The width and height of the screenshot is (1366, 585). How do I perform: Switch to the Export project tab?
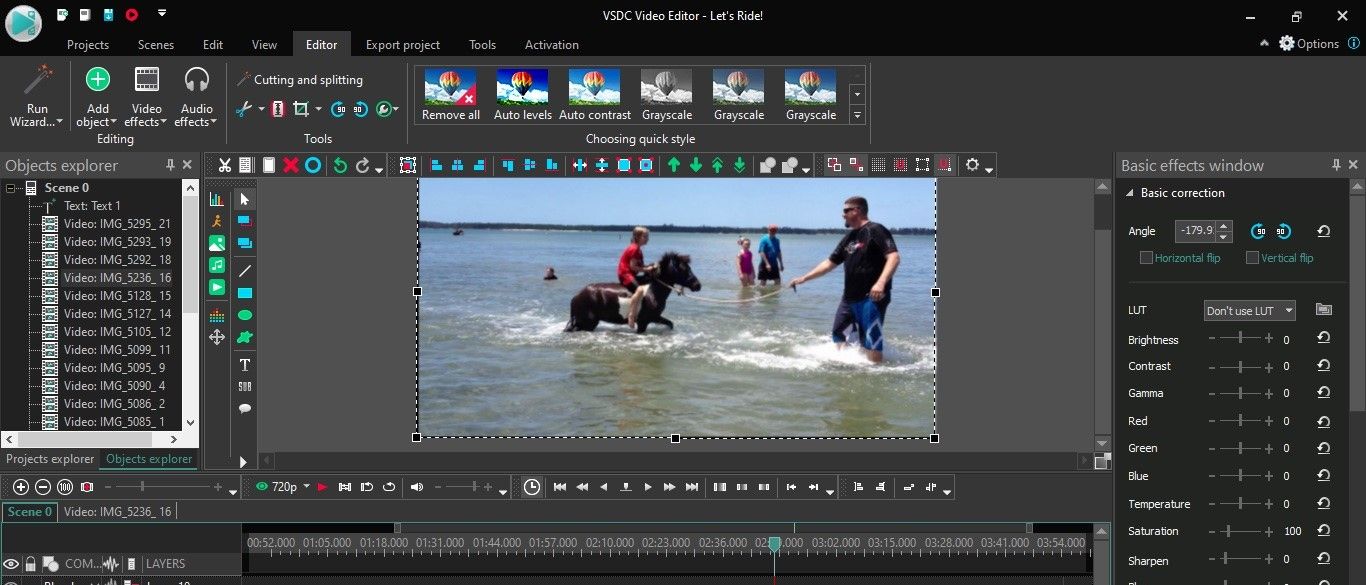[402, 44]
